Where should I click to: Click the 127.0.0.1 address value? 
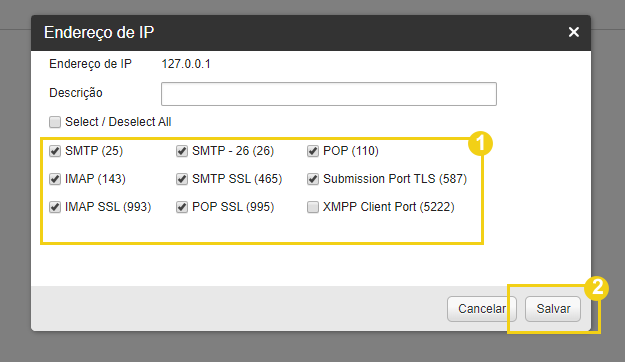186,64
